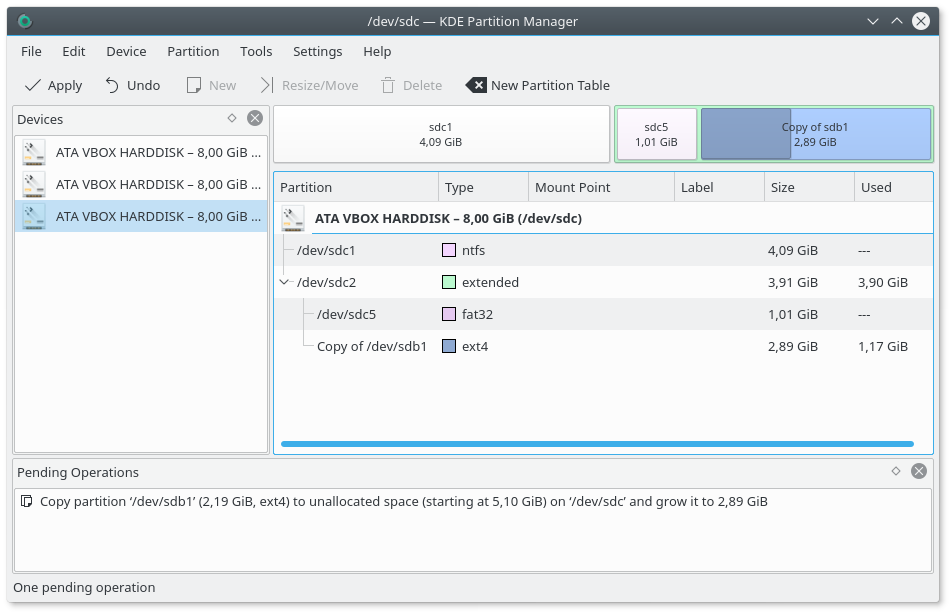This screenshot has height=615, width=952.
Task: Click the Apply checkmark toolbar icon
Action: [33, 85]
